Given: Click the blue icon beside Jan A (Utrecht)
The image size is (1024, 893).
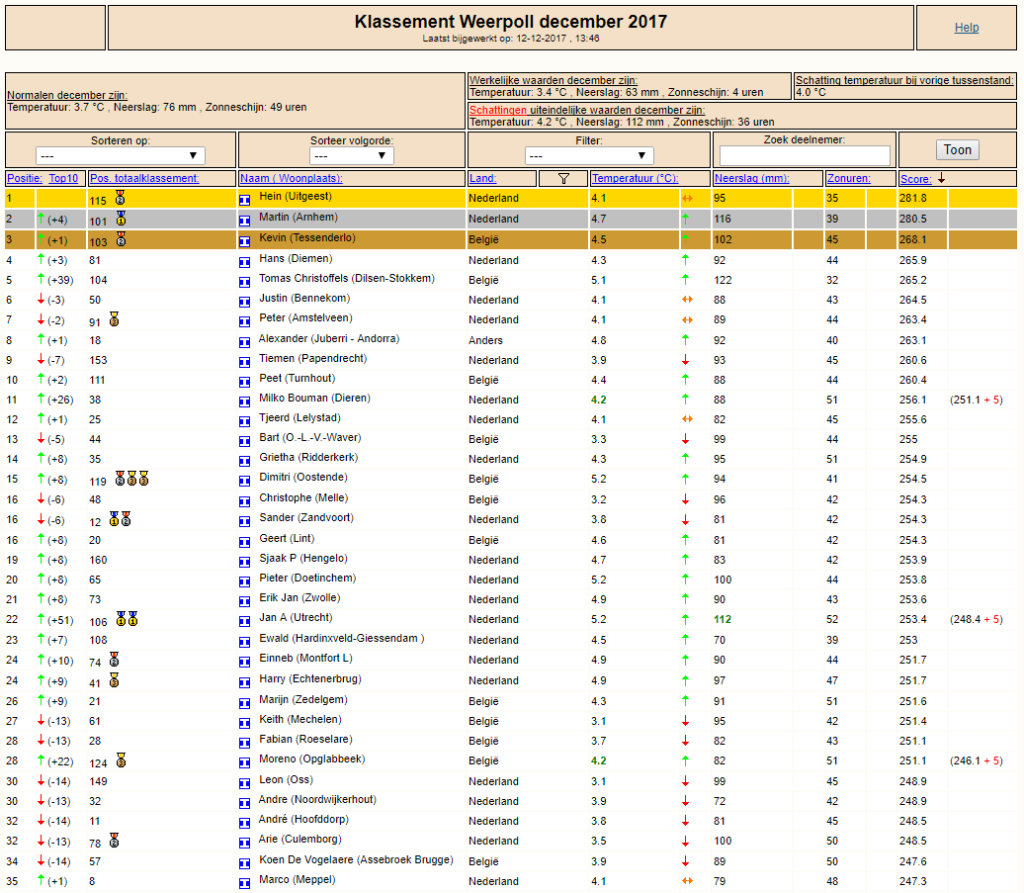Looking at the screenshot, I should pos(244,621).
